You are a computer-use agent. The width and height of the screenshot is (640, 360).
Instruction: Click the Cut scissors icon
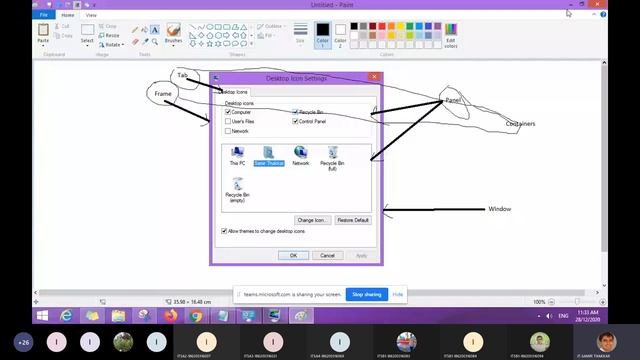tap(58, 26)
